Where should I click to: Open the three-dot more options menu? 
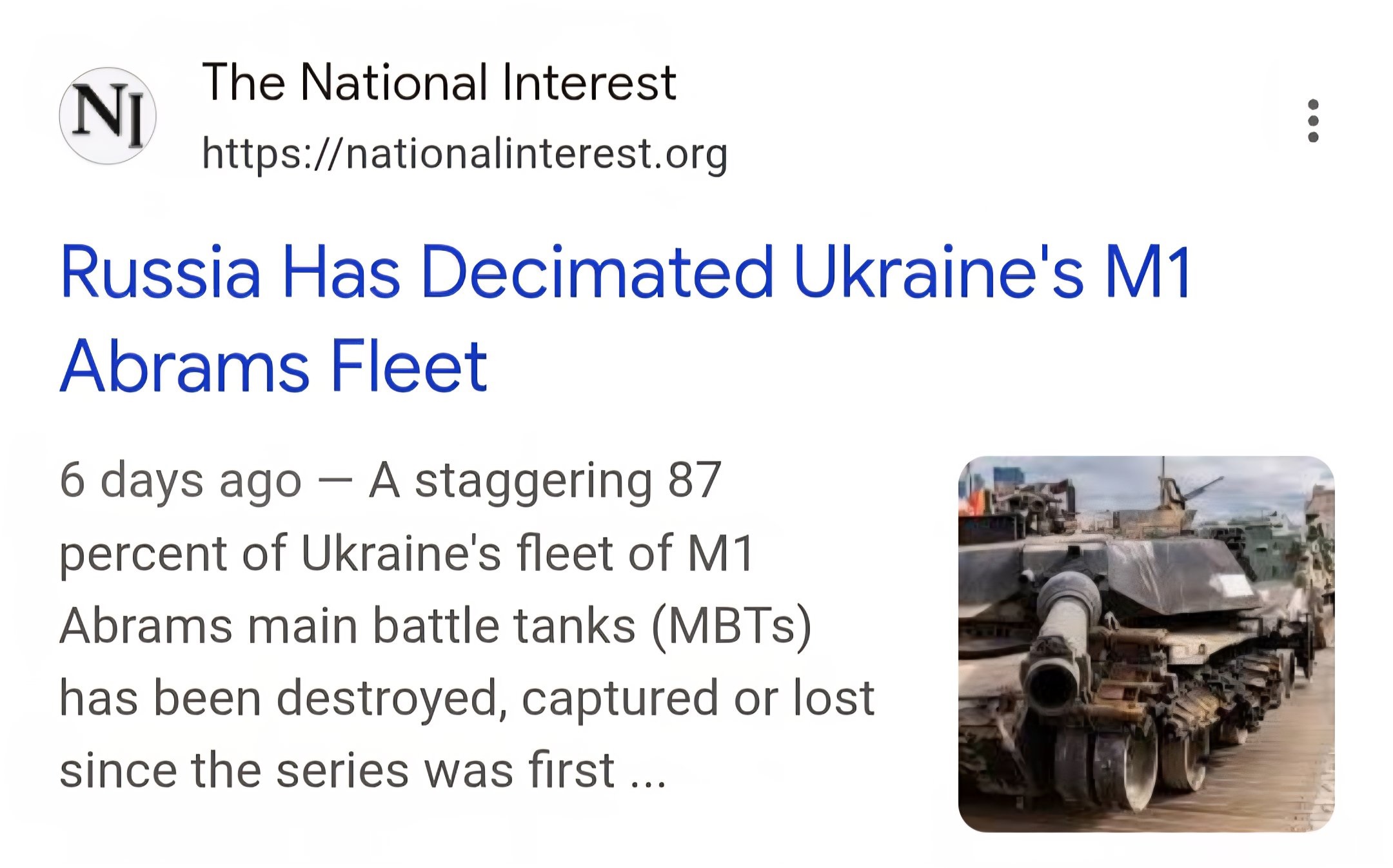tap(1313, 121)
